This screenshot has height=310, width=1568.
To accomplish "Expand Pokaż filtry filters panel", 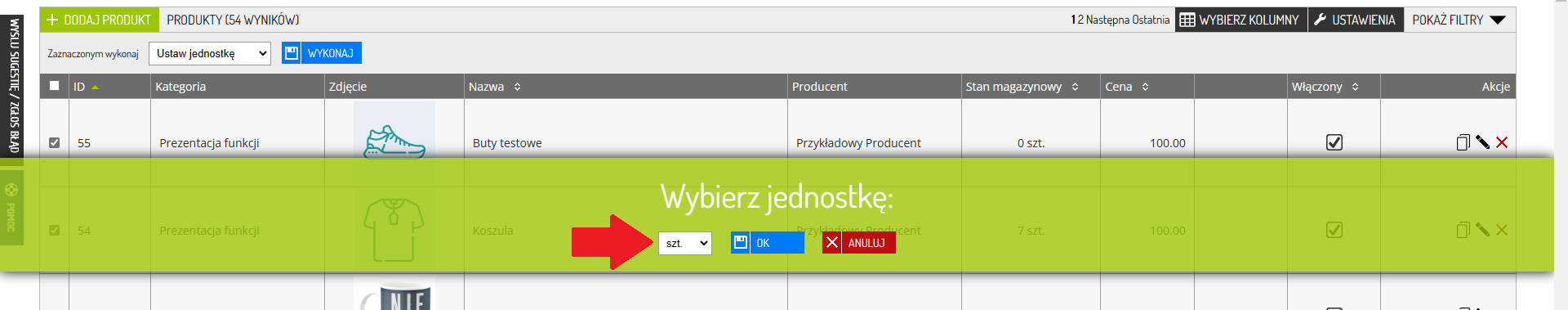I will click(x=1459, y=20).
